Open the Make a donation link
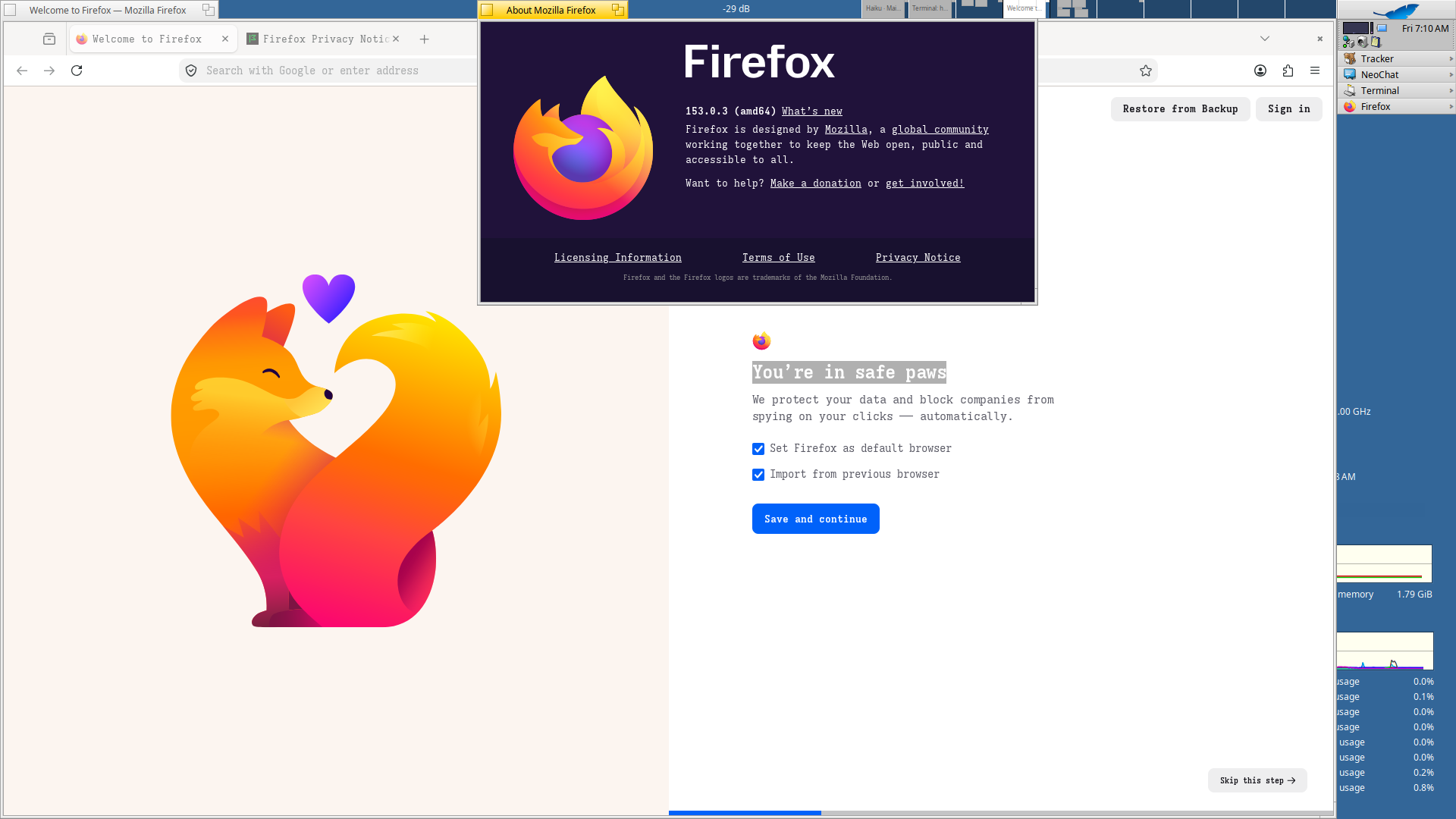1456x819 pixels. click(x=815, y=184)
